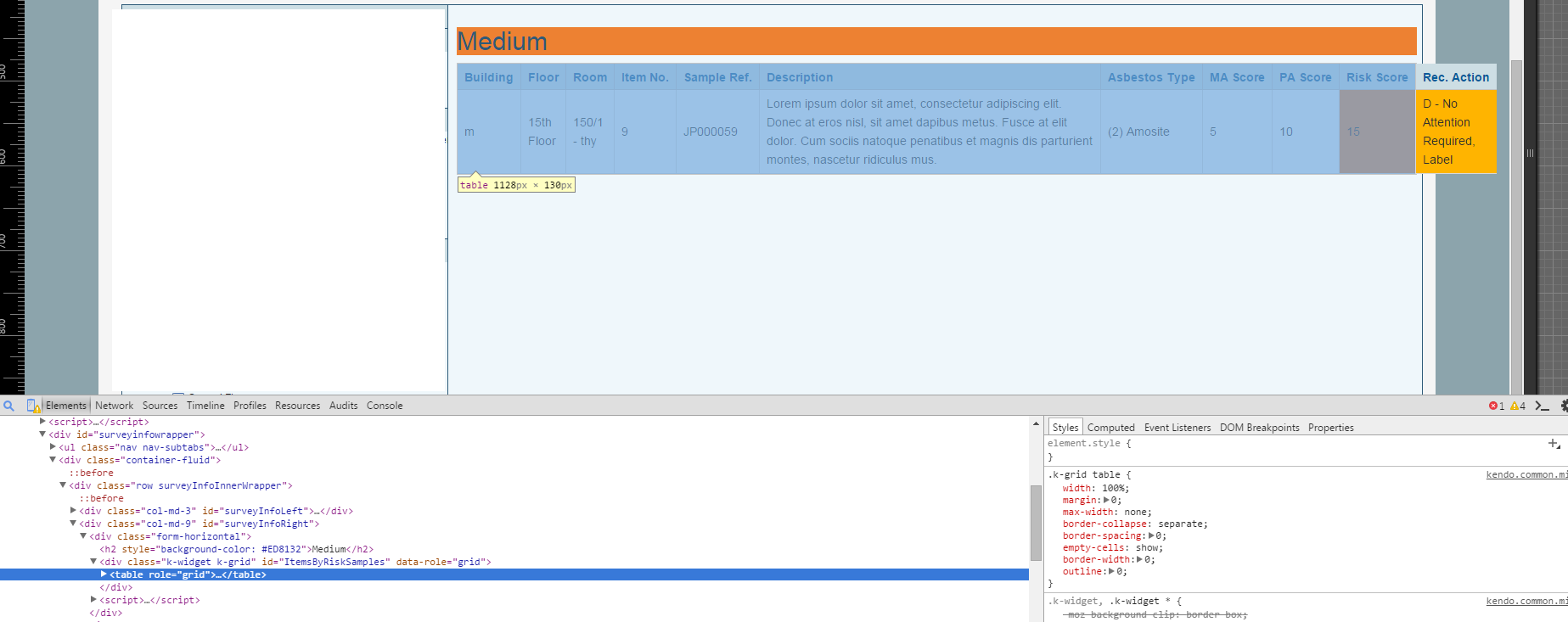Collapse the surveyInfoRight div node

tap(73, 524)
